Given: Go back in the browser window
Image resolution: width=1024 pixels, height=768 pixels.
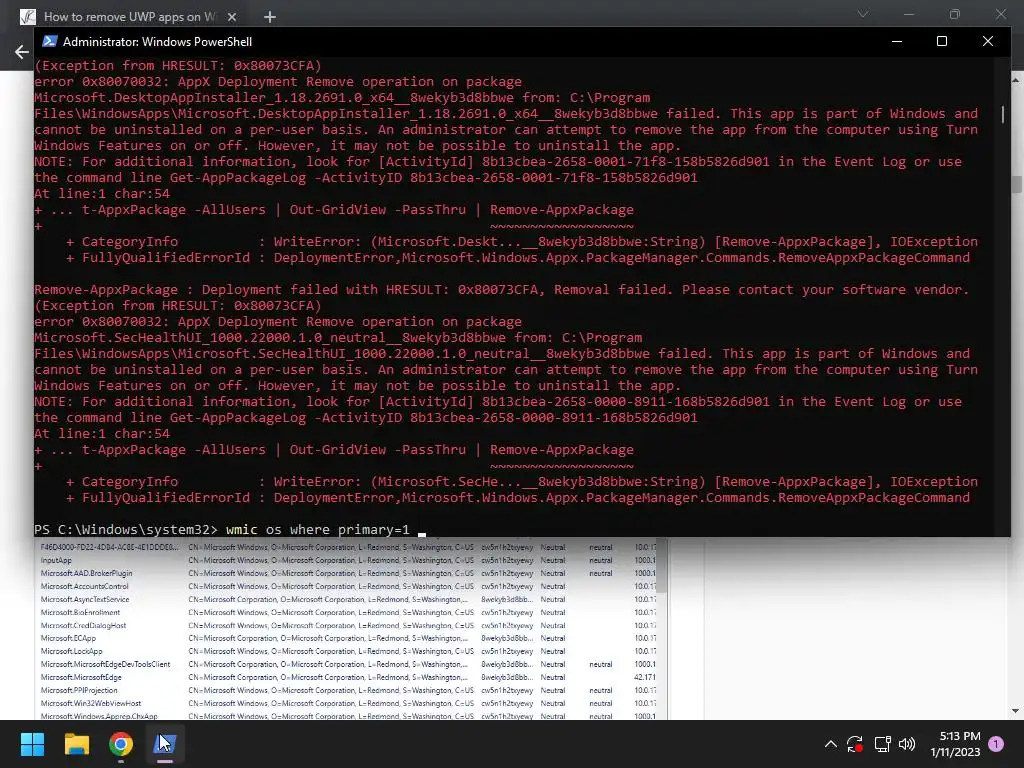Looking at the screenshot, I should [x=22, y=52].
